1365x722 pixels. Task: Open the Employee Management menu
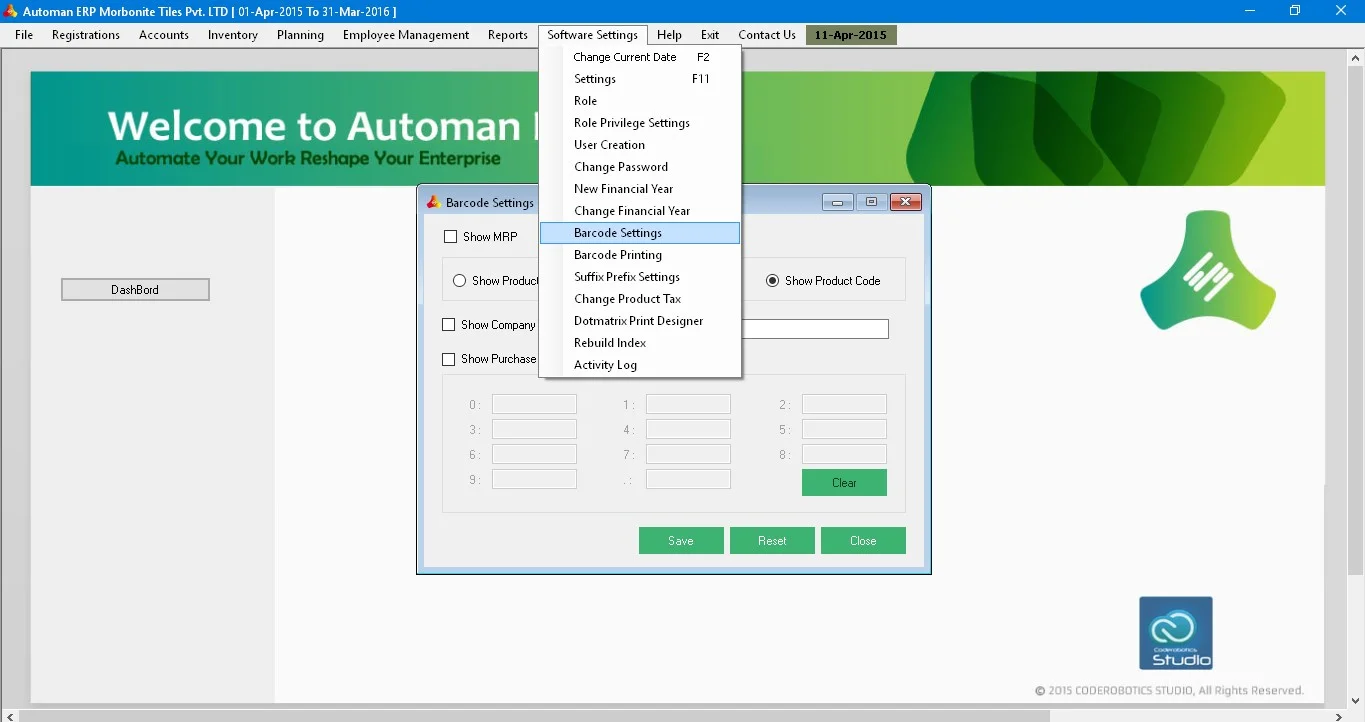(406, 35)
